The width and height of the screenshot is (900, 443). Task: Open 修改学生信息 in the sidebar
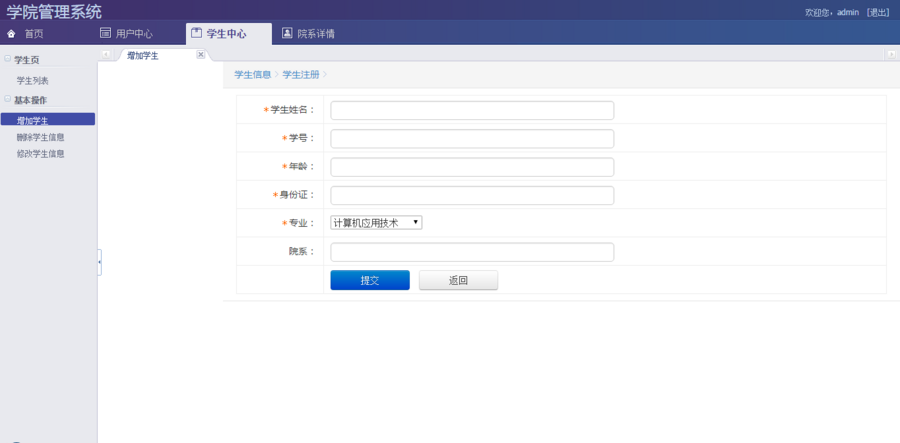40,154
